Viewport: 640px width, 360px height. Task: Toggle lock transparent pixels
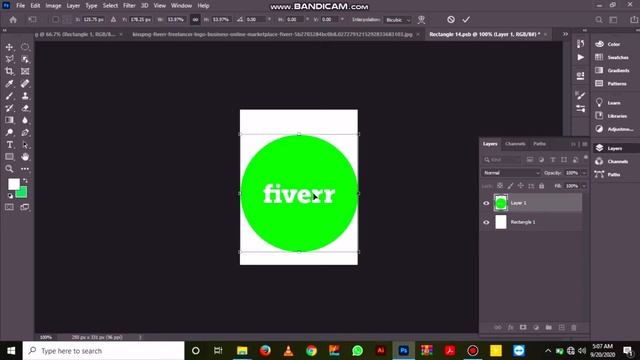500,186
